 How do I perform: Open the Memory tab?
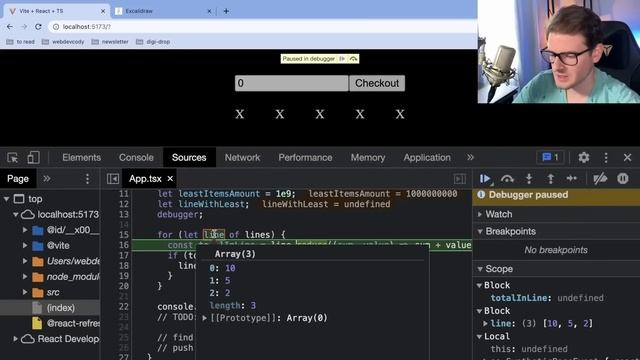pos(368,158)
